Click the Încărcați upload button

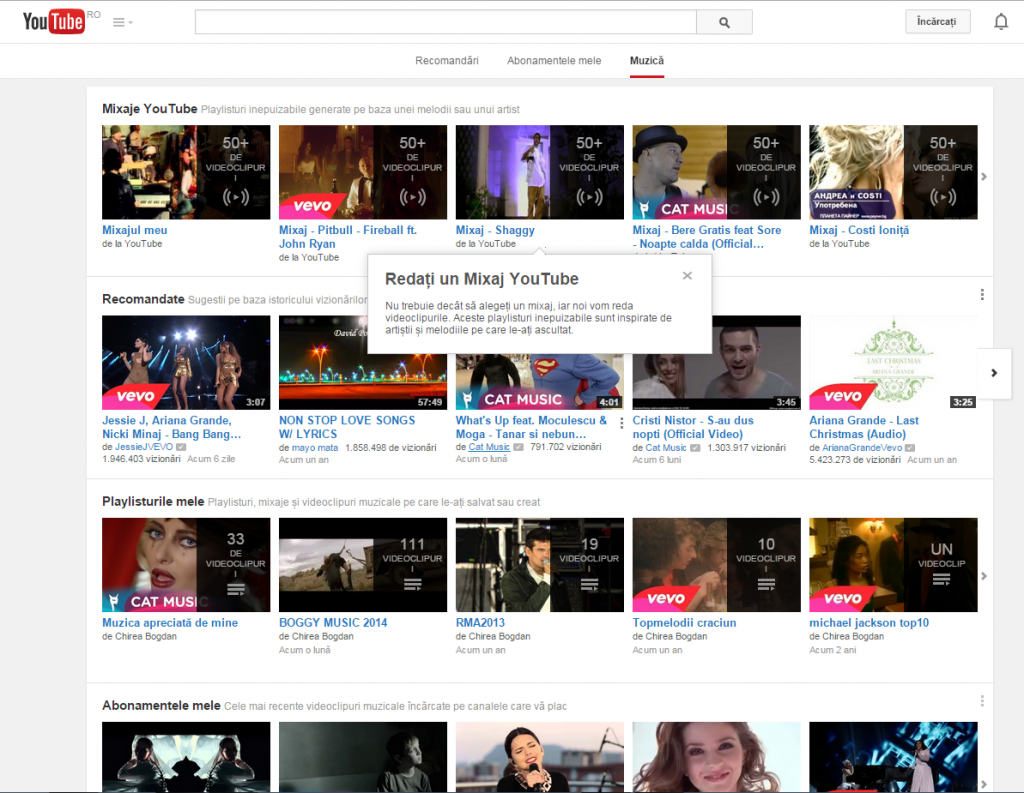pyautogui.click(x=937, y=21)
